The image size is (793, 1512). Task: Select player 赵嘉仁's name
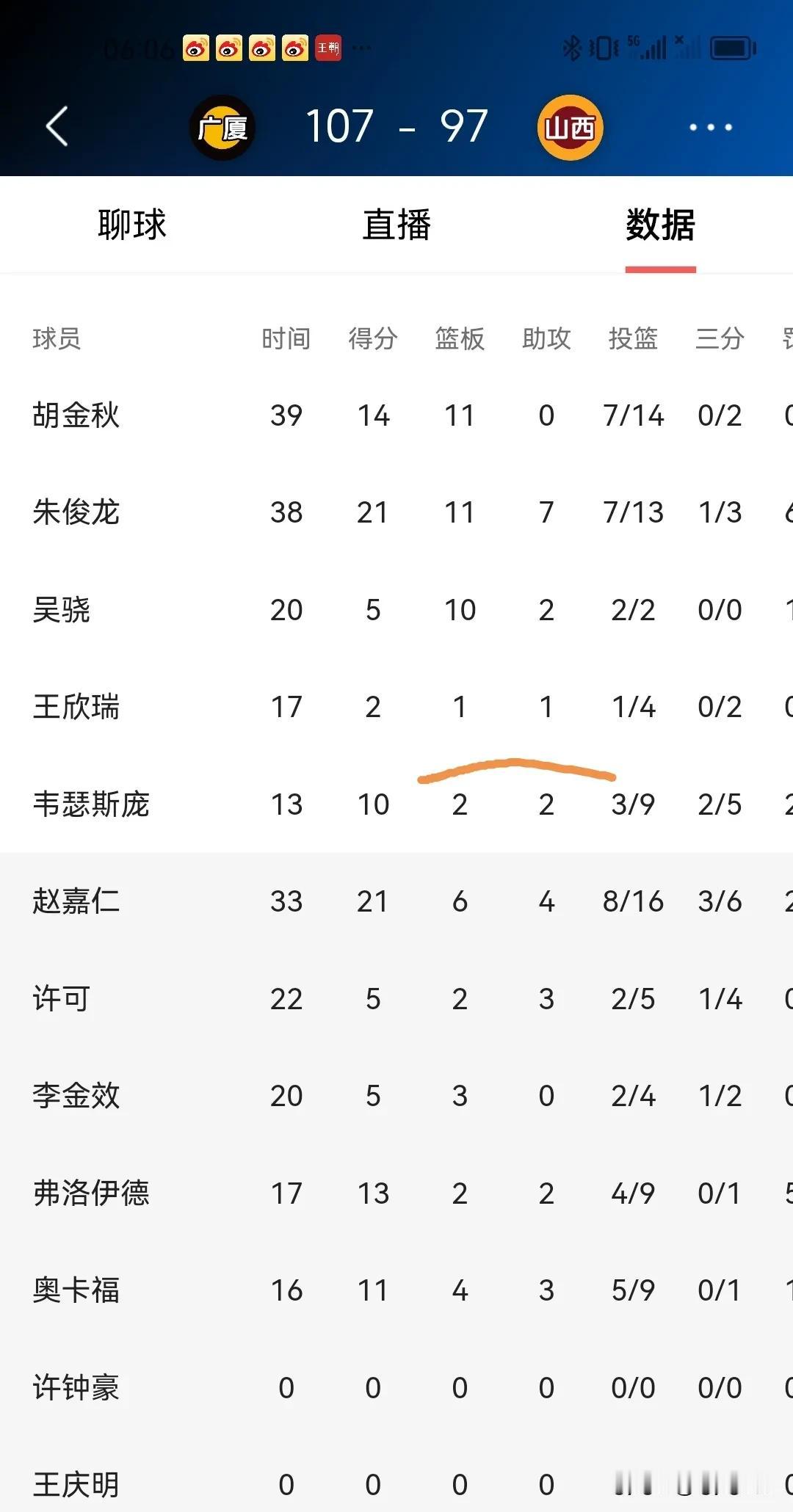coord(76,901)
